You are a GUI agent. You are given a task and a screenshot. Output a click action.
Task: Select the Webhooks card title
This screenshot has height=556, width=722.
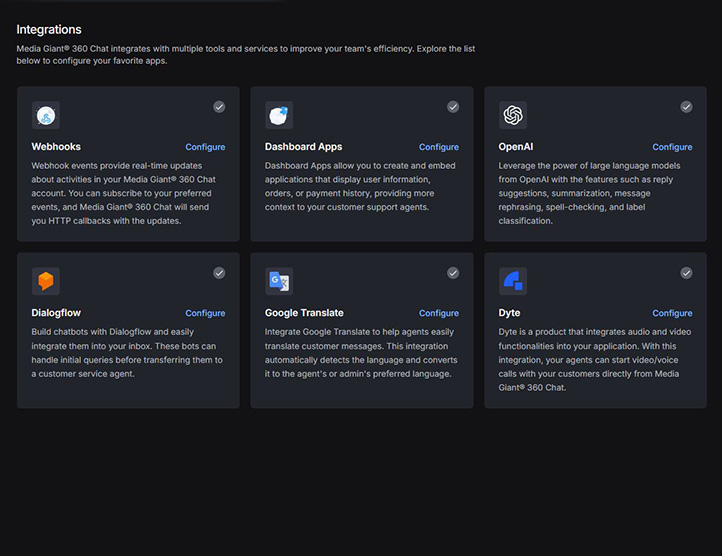tap(56, 147)
